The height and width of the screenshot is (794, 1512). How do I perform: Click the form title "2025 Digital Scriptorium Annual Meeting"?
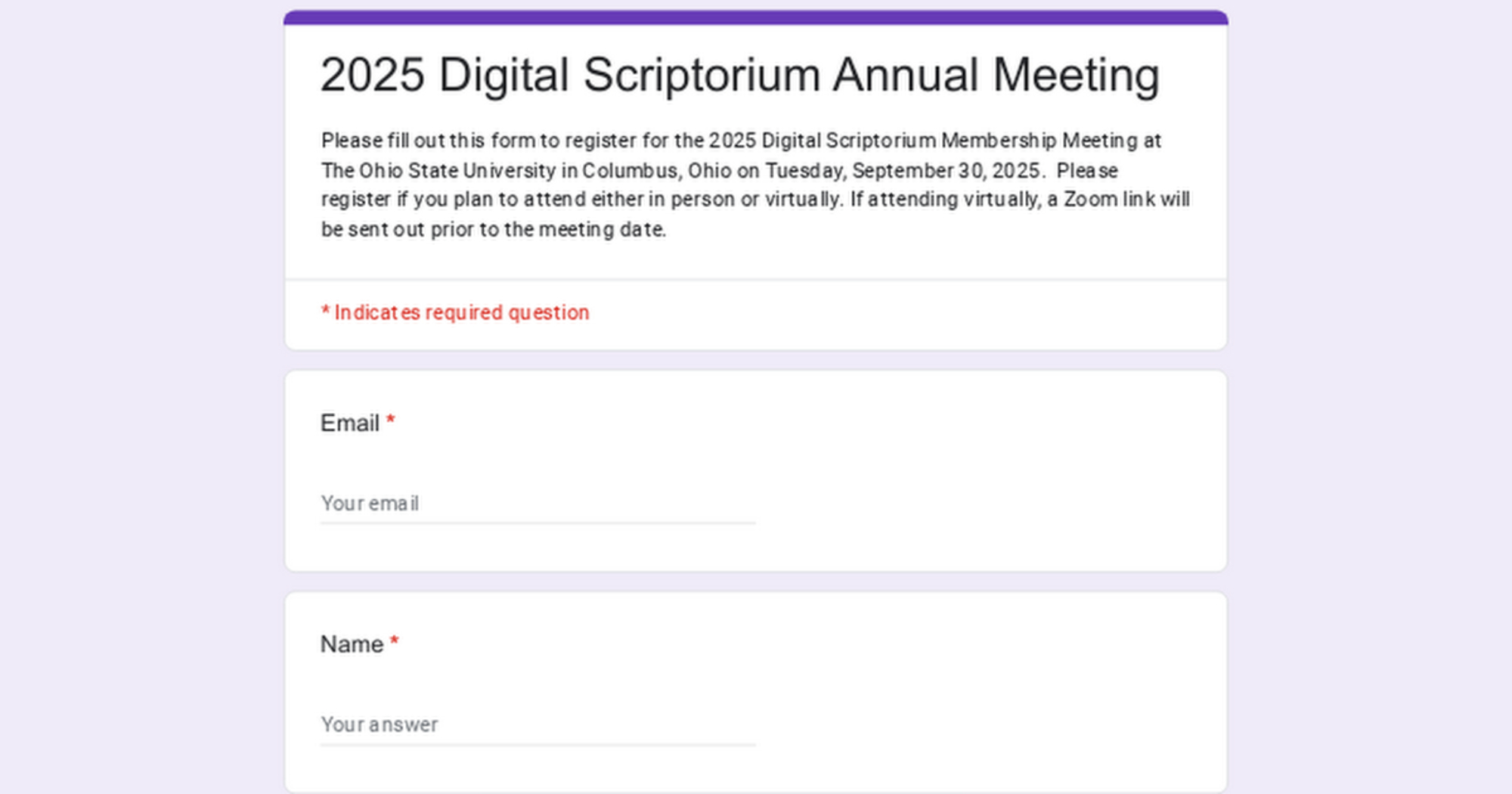(x=739, y=76)
